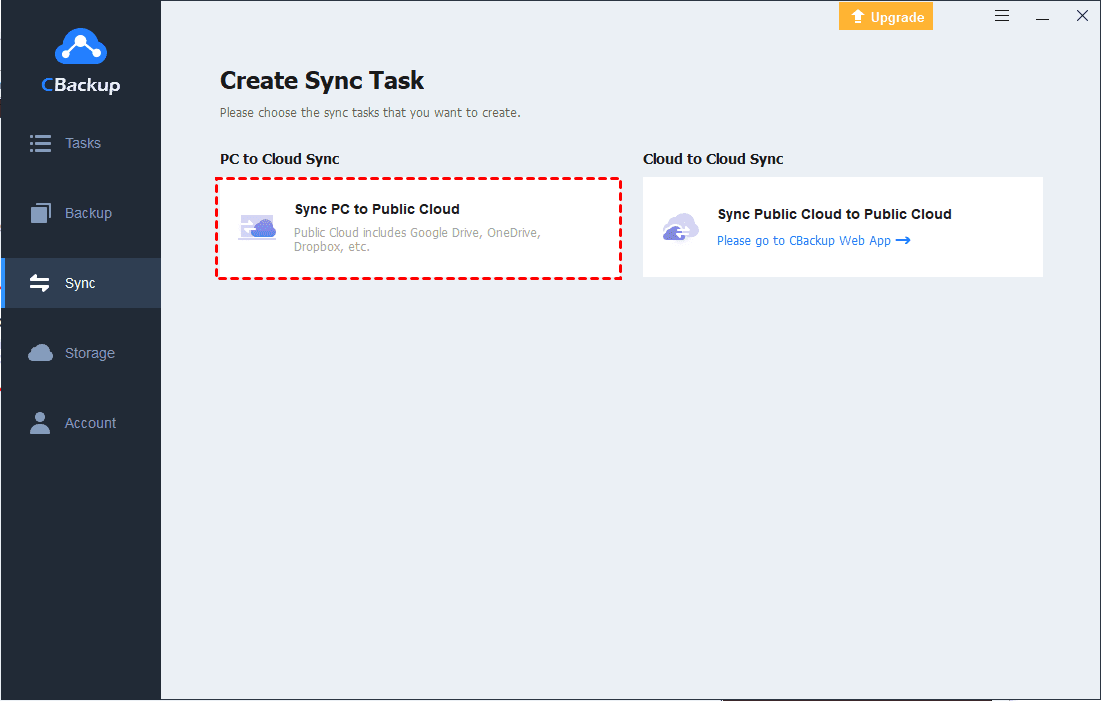Click the cloud-to-cloud sync card icon

680,228
